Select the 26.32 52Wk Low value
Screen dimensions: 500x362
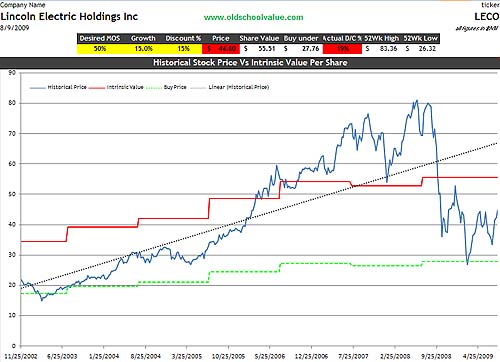pyautogui.click(x=421, y=49)
